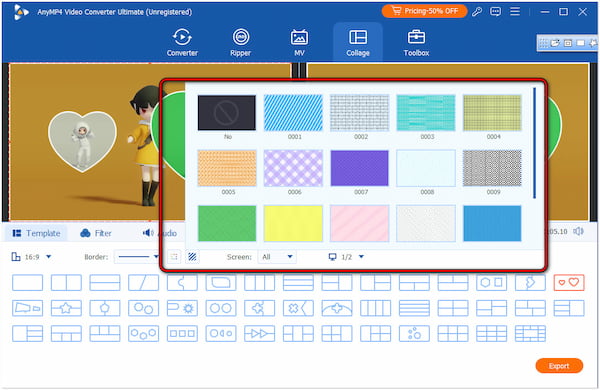
Task: Click the register key icon
Action: [477, 11]
